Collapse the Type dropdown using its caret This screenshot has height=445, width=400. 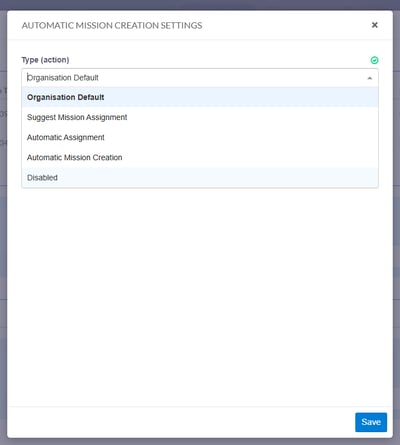click(369, 78)
